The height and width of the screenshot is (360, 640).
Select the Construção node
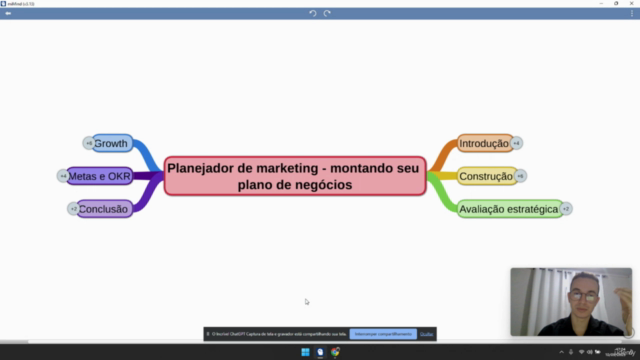pyautogui.click(x=487, y=176)
